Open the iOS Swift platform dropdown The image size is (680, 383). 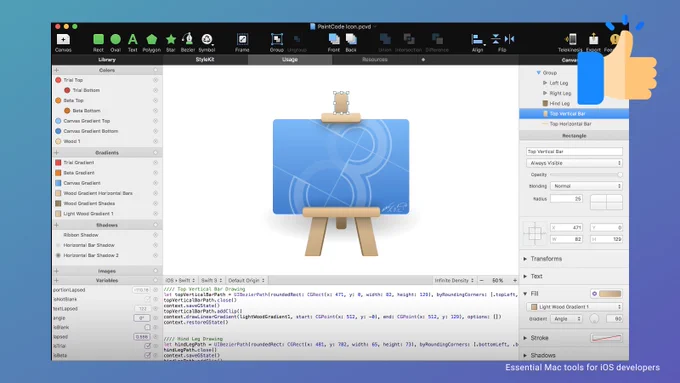[x=180, y=281]
